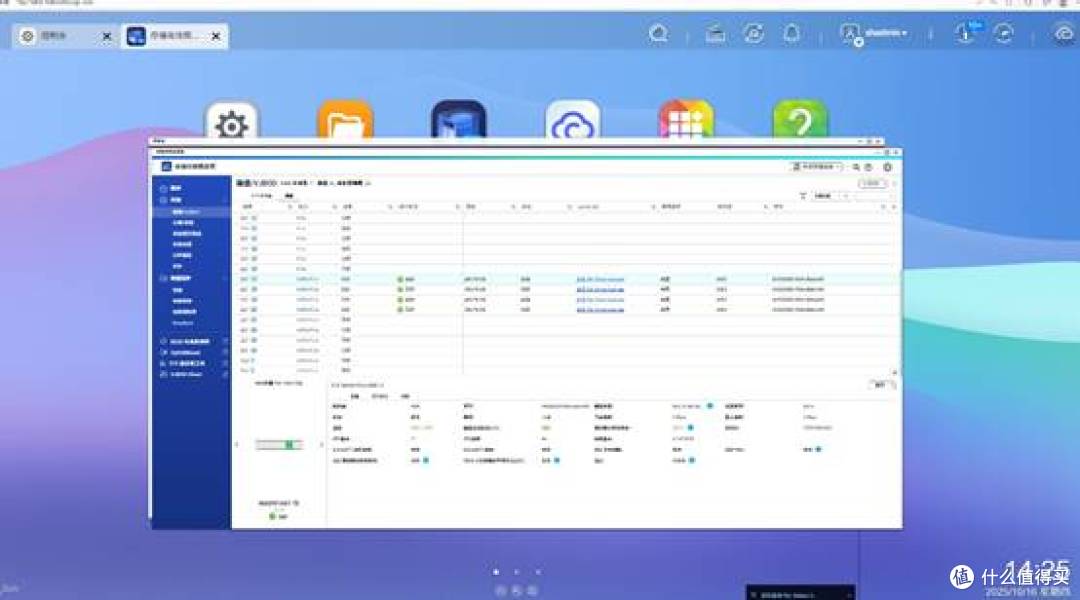Open the background tasks icon in top bar
This screenshot has height=600, width=1080.
click(716, 33)
